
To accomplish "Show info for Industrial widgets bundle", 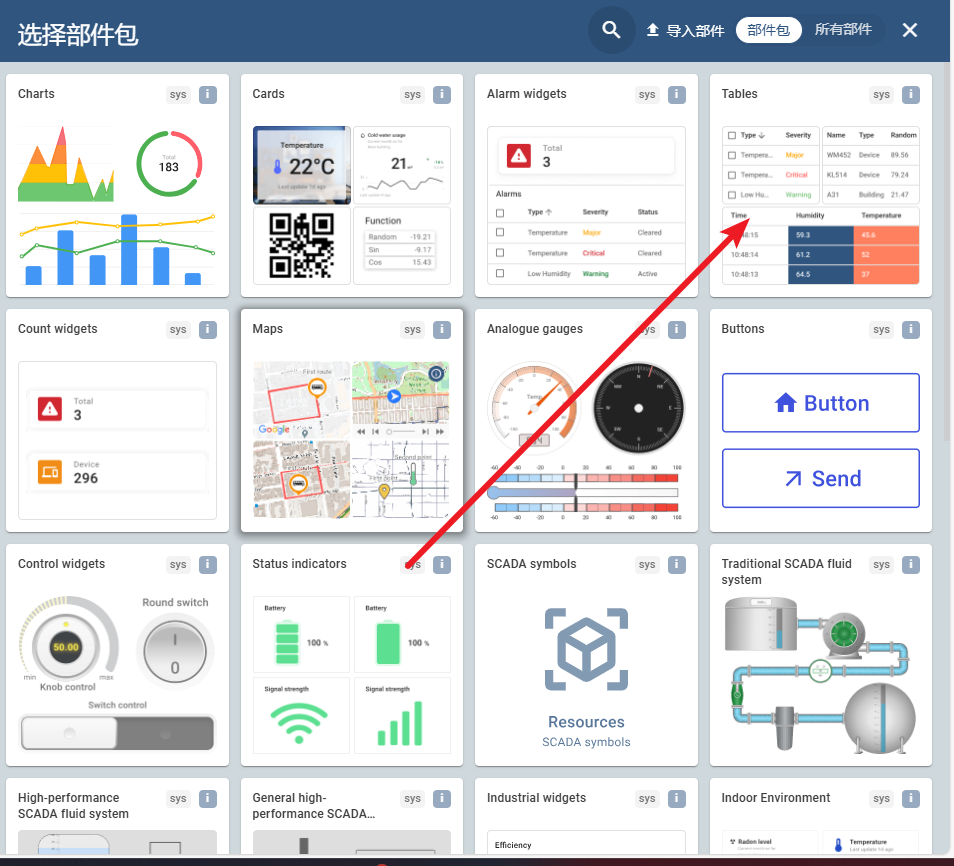I will point(677,798).
